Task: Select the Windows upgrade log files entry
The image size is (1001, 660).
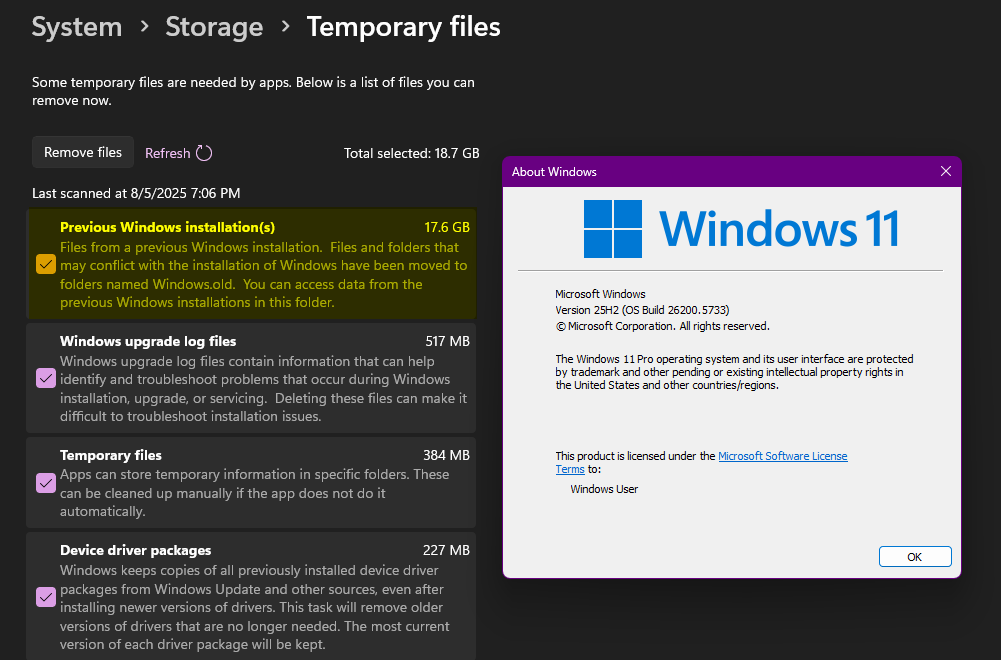Action: click(x=251, y=378)
